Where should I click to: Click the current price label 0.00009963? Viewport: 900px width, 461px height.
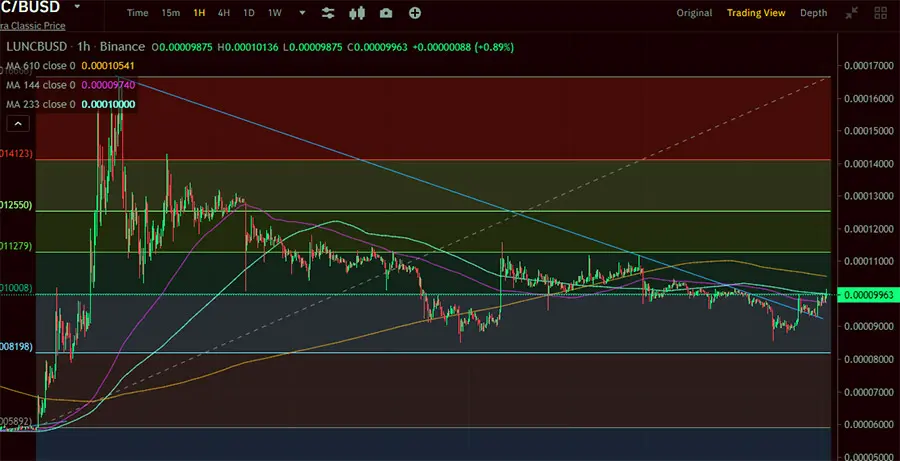[869, 295]
